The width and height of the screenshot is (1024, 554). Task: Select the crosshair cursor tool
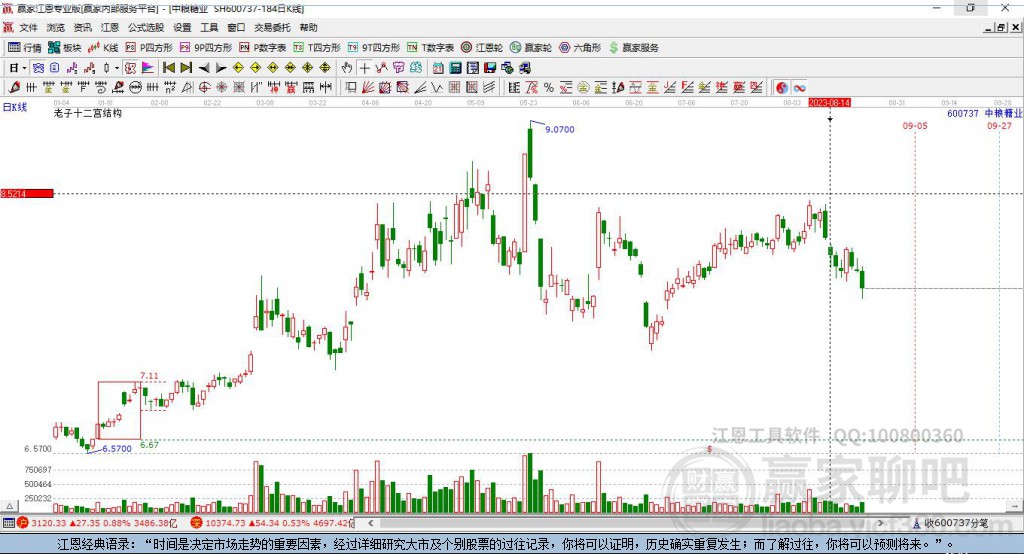(x=364, y=68)
